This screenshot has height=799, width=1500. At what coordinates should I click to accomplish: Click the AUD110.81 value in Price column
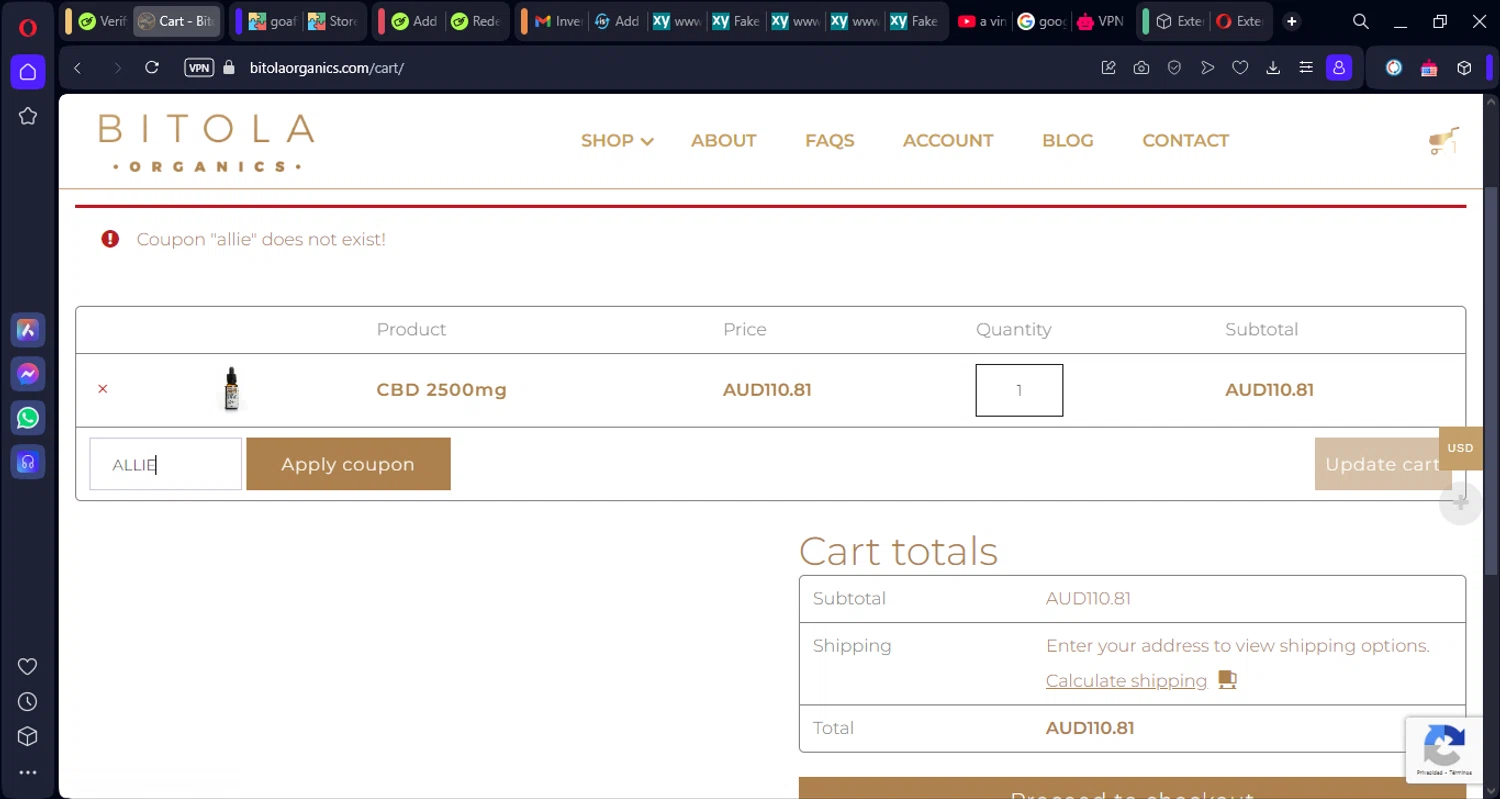767,390
